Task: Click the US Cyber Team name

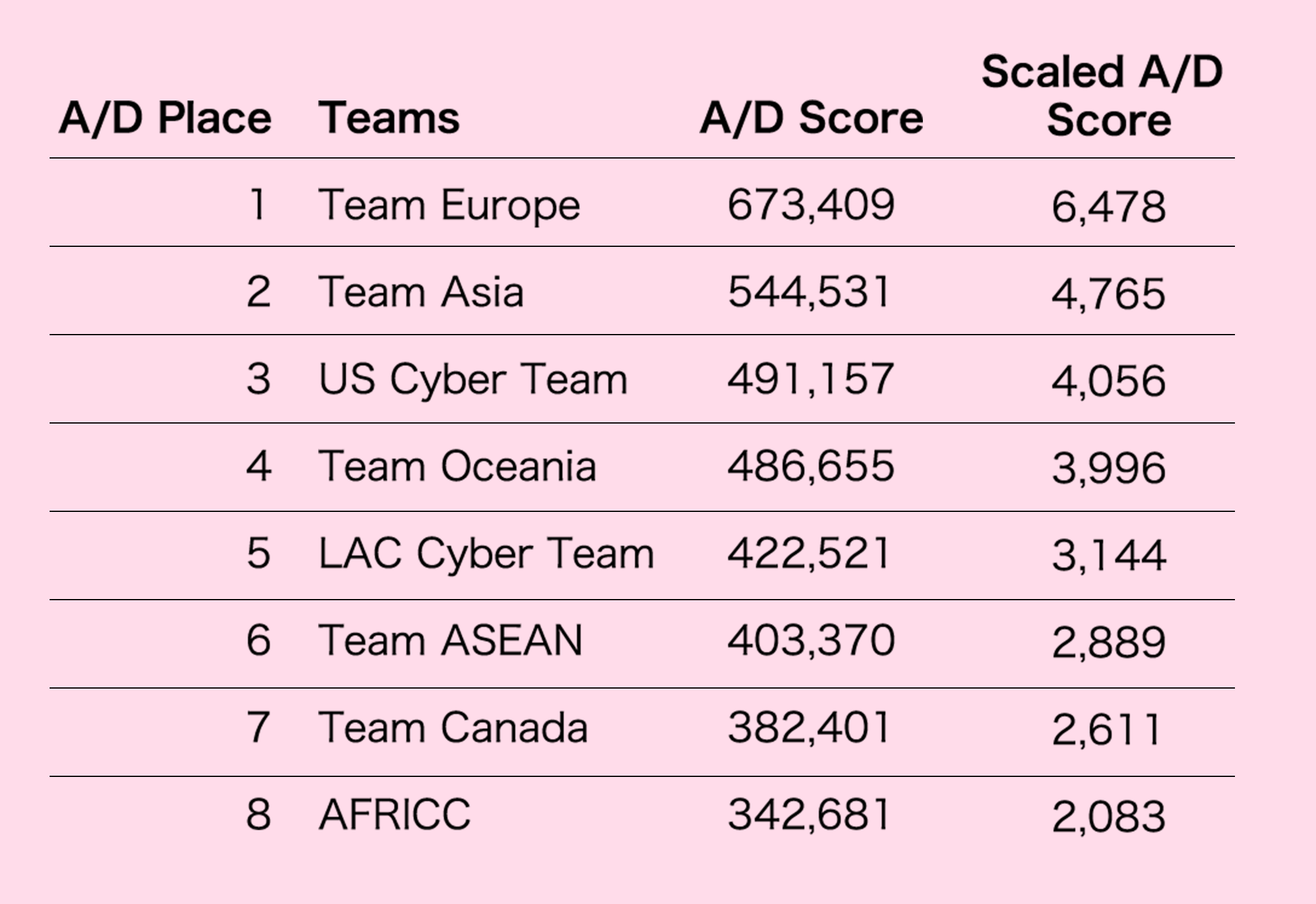Action: coord(473,379)
